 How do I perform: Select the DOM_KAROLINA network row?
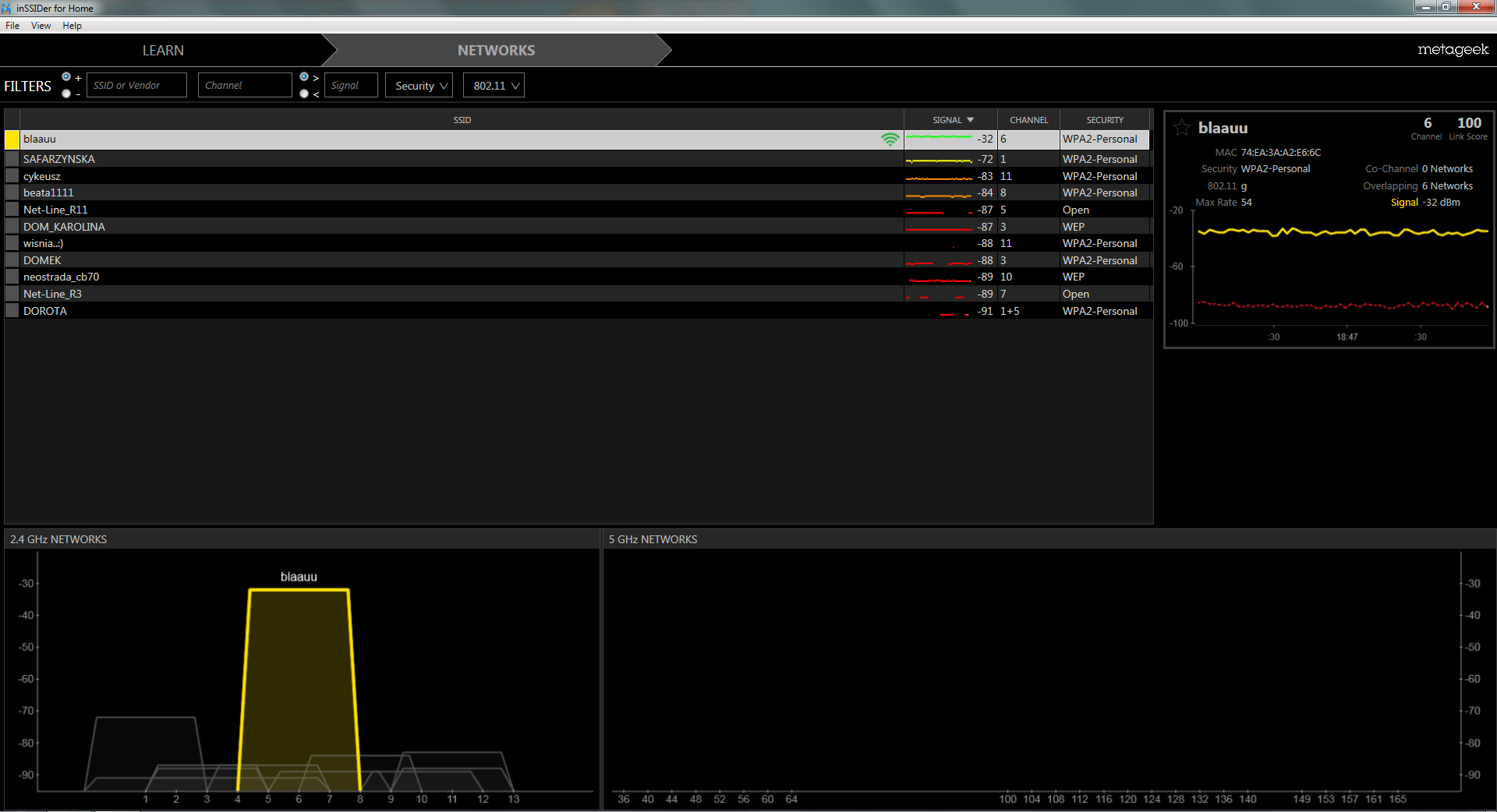pyautogui.click(x=578, y=227)
